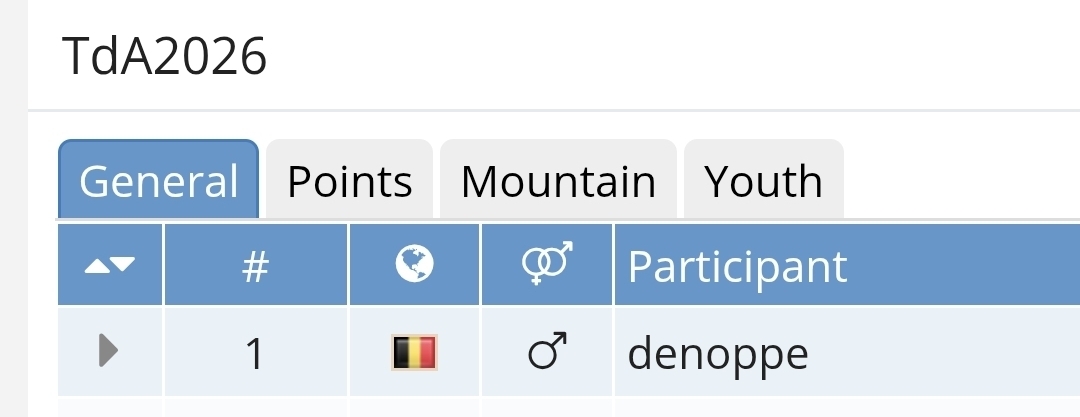The height and width of the screenshot is (417, 1080).
Task: Open the Points classification tab
Action: click(349, 181)
